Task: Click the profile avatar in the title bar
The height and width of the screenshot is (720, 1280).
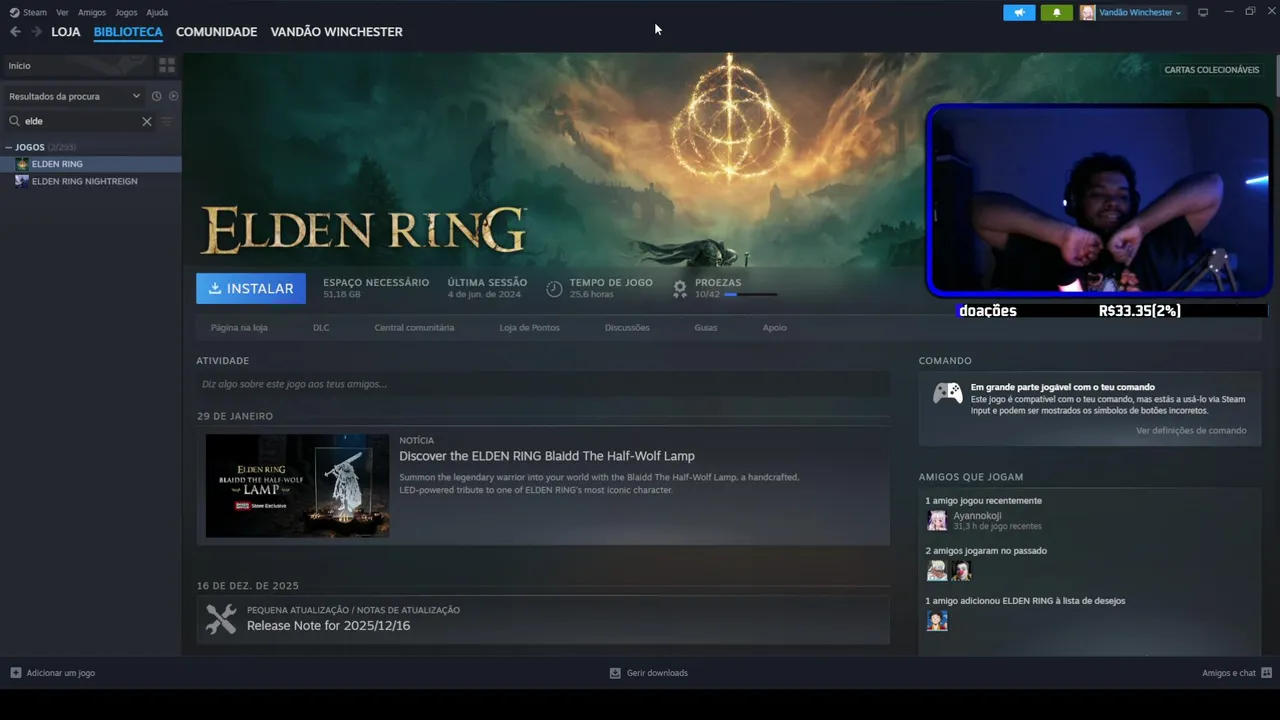Action: 1087,12
